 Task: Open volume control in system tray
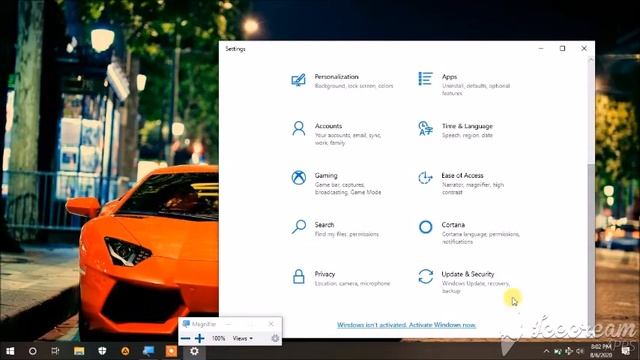580,351
